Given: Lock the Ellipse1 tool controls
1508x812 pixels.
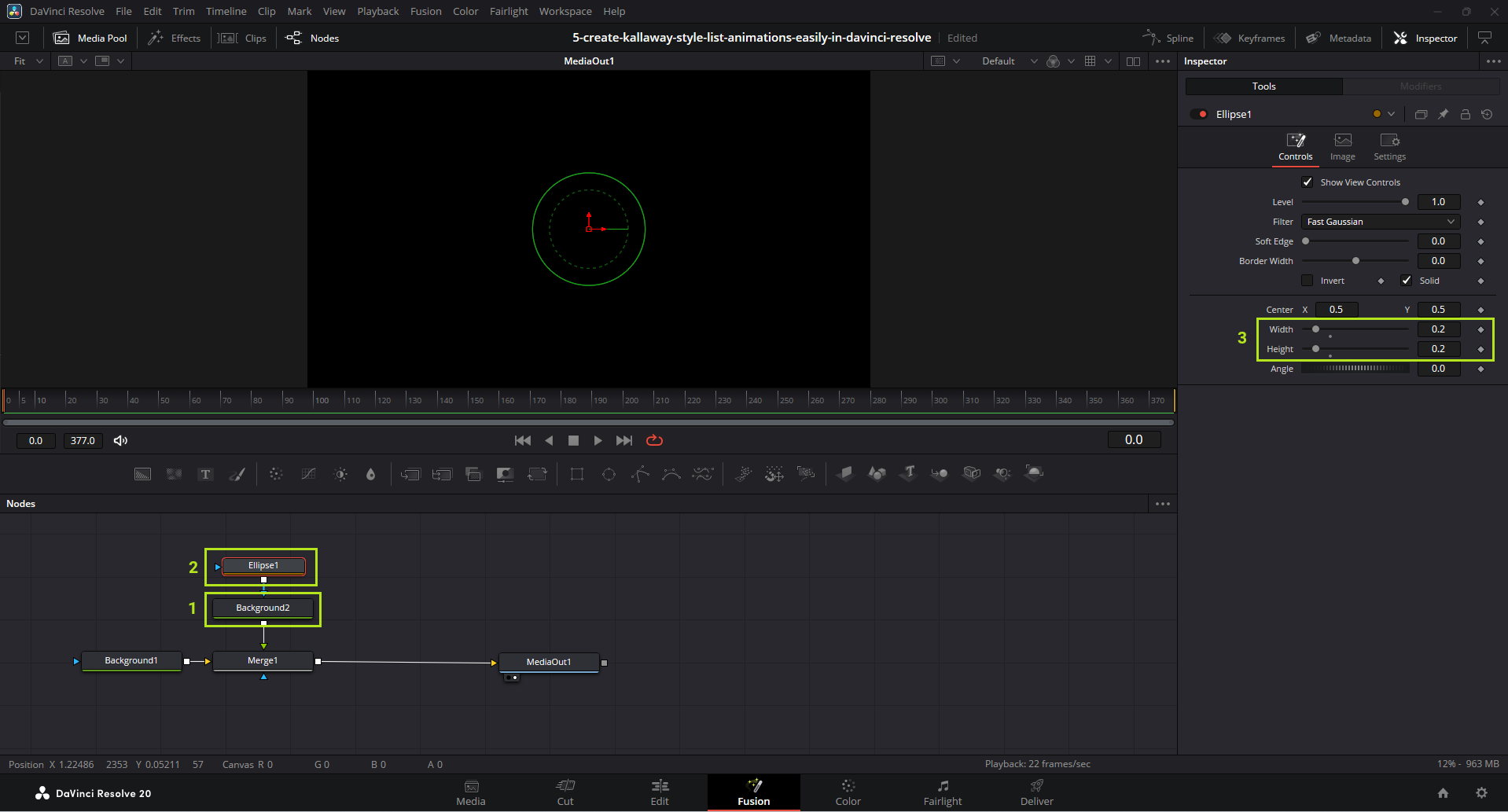Looking at the screenshot, I should 1466,114.
